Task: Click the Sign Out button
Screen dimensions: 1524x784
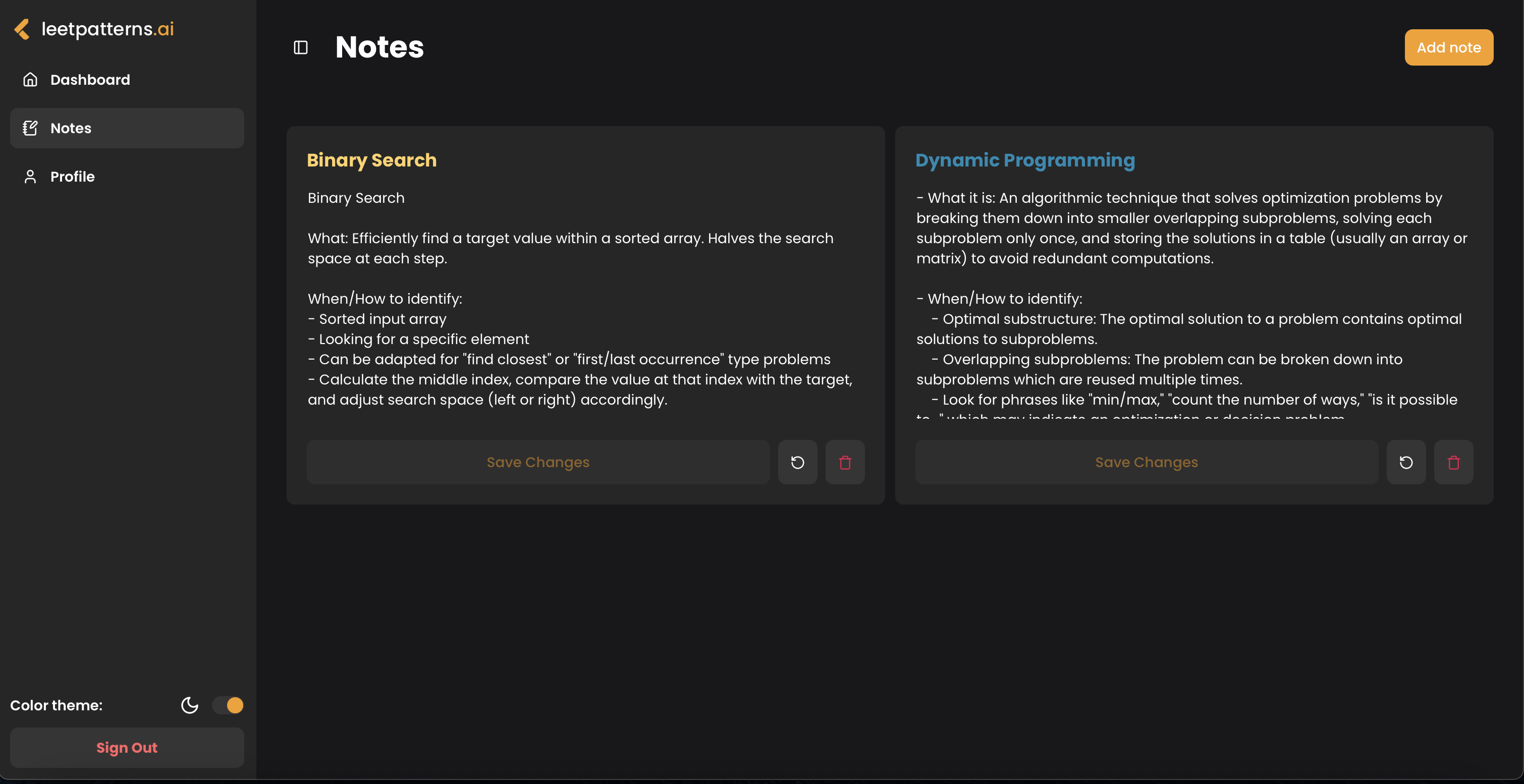Action: (x=127, y=748)
